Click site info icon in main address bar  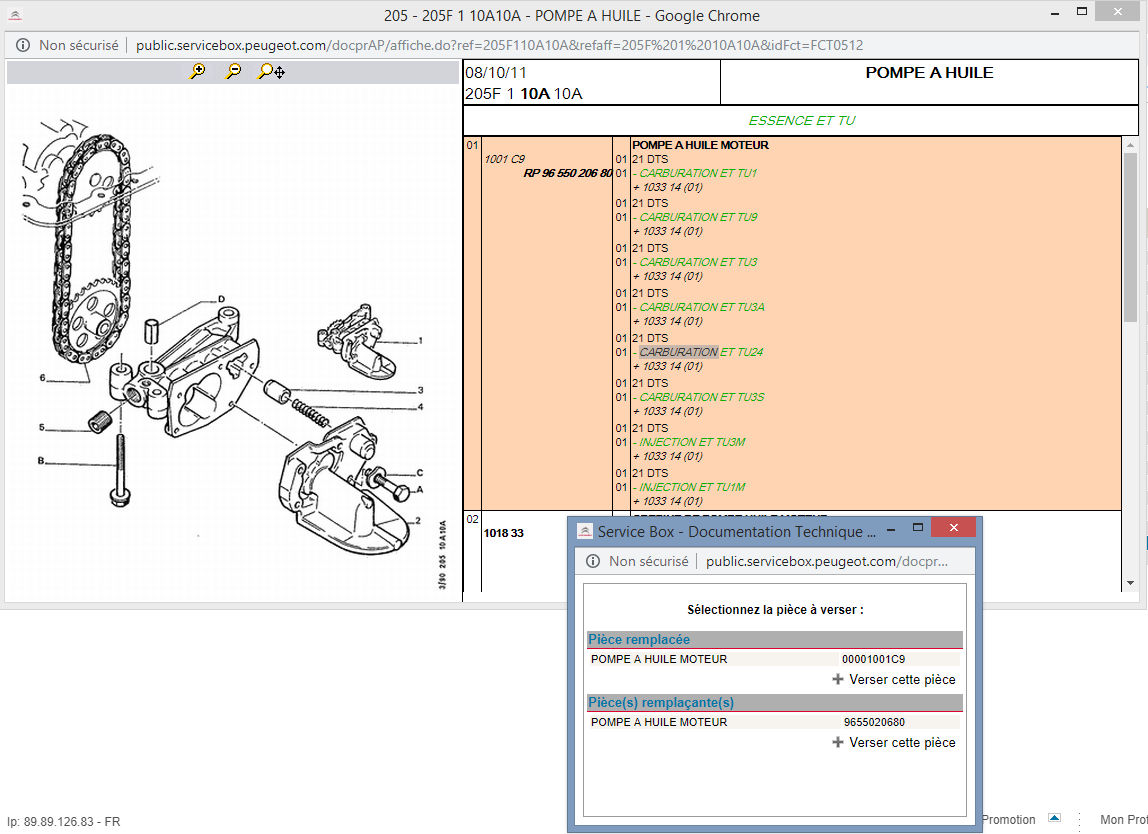[x=23, y=45]
